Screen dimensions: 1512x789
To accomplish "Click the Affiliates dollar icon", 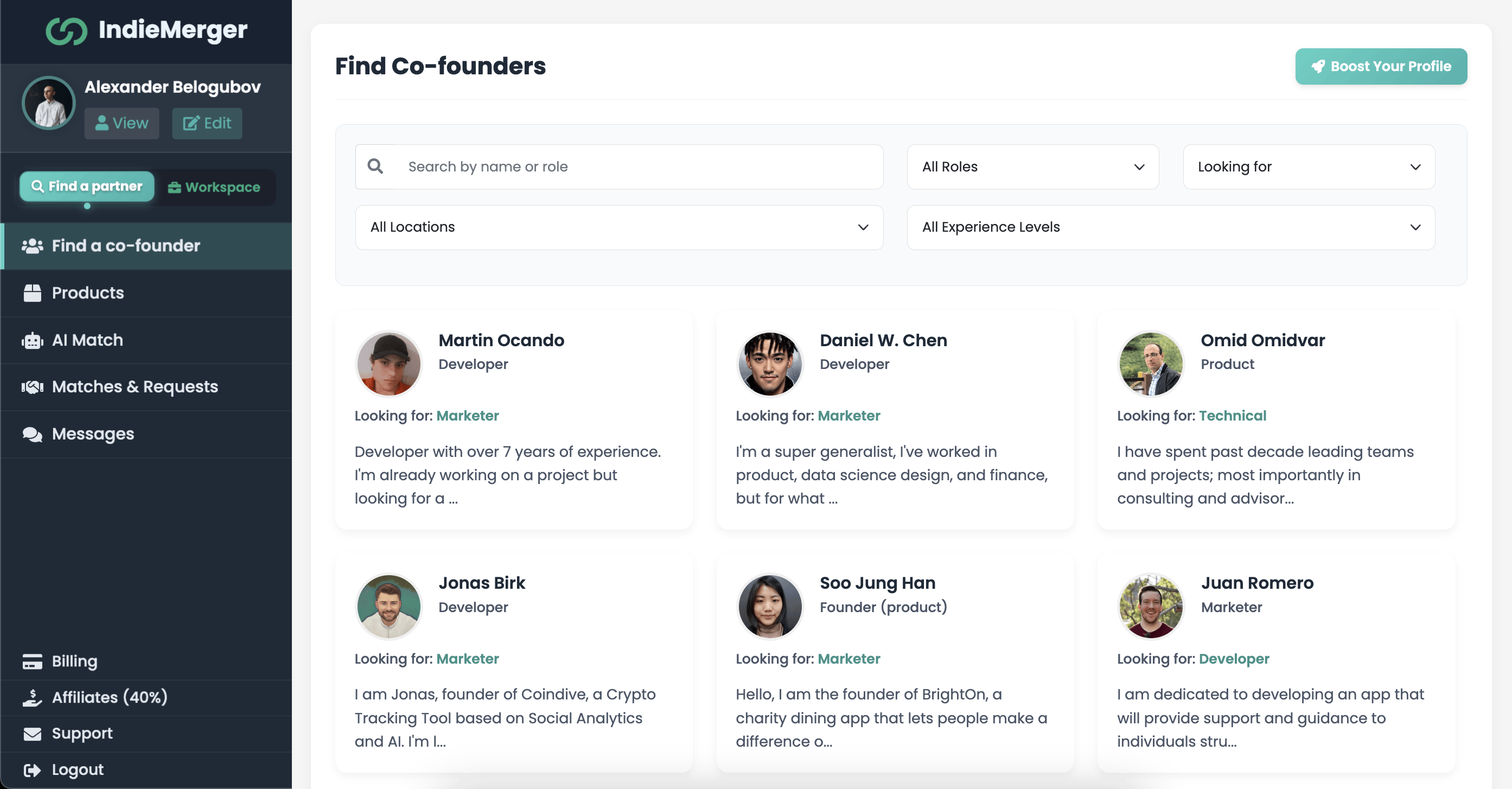I will 31,697.
